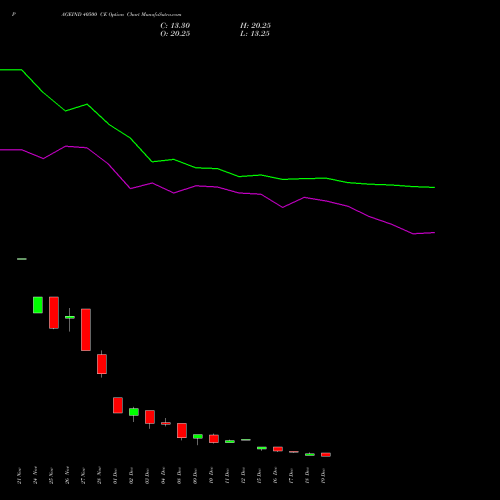Click the high price value H: 20.25
Image resolution: width=500 pixels, height=500 pixels.
255,26
